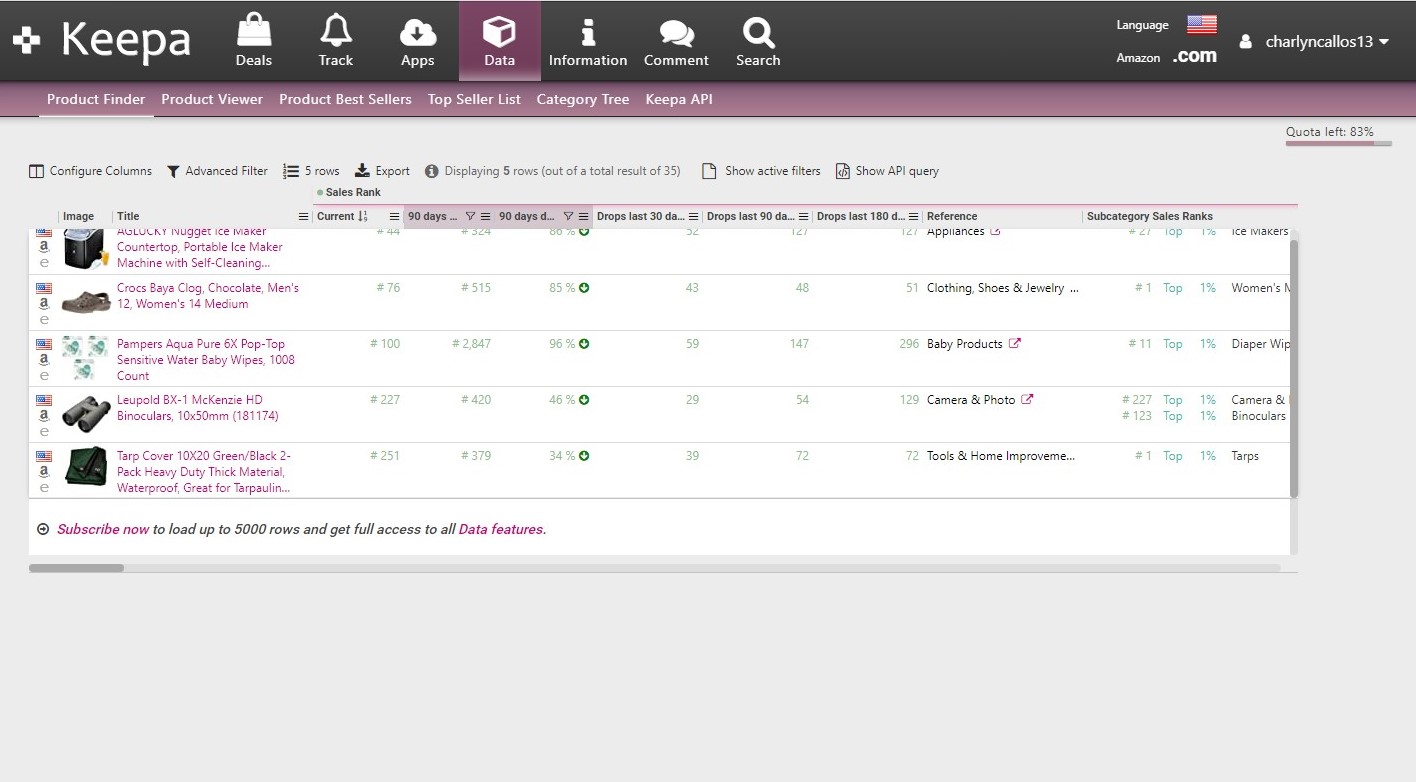Open the Drops last 30 days column menu

(x=694, y=216)
